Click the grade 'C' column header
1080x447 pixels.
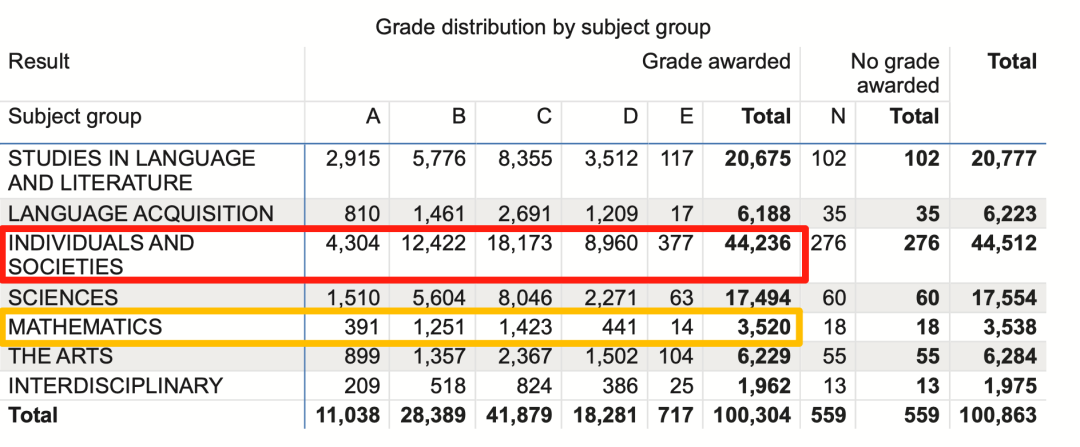543,117
